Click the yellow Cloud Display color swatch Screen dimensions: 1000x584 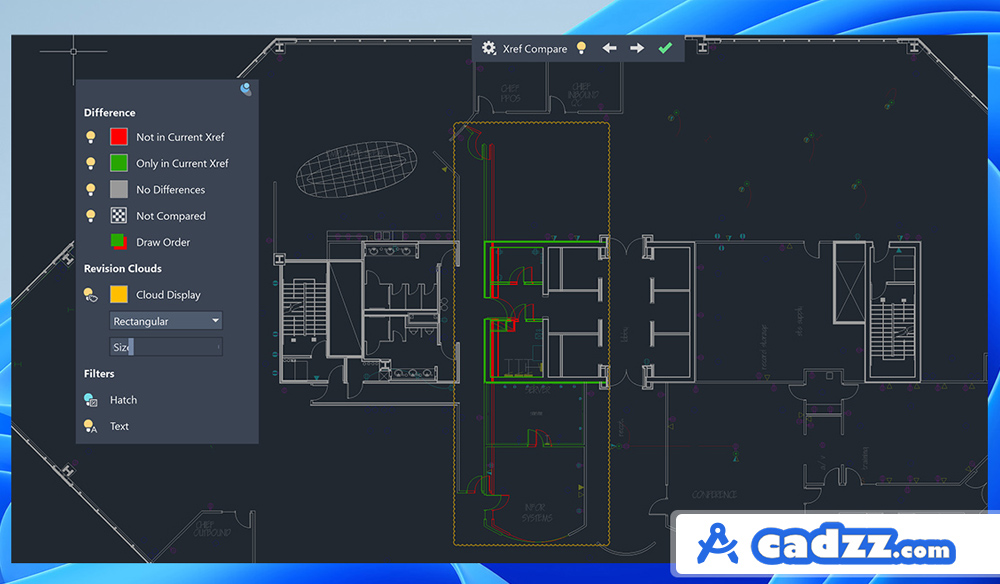(119, 295)
